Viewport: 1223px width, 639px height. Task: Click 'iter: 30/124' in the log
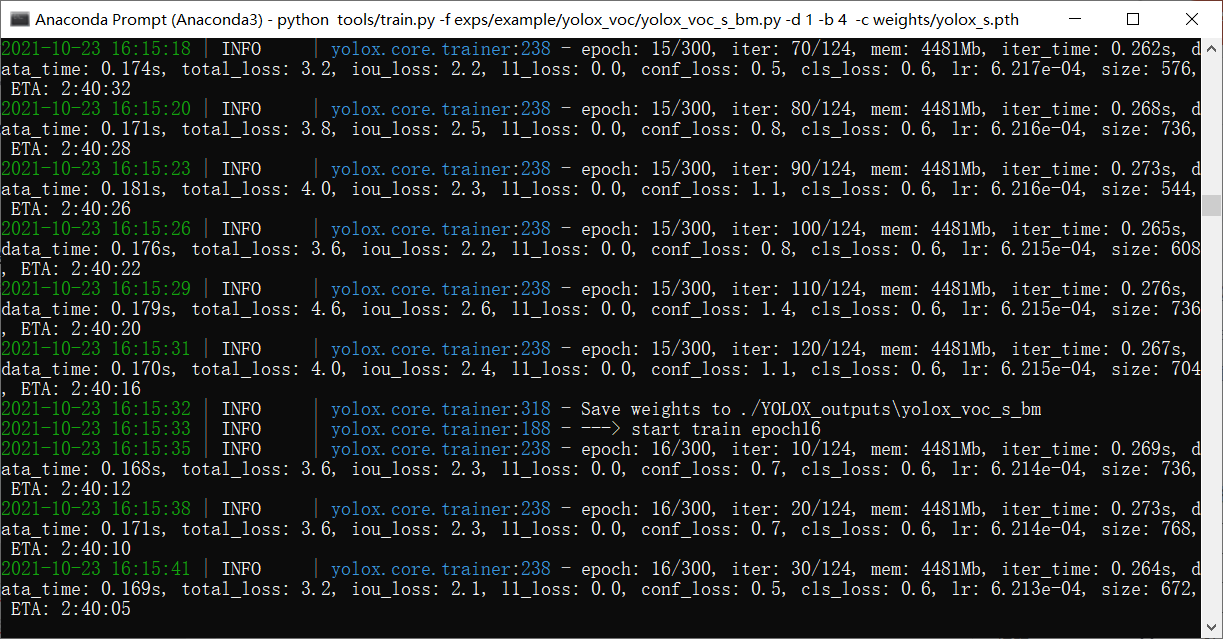coord(791,569)
